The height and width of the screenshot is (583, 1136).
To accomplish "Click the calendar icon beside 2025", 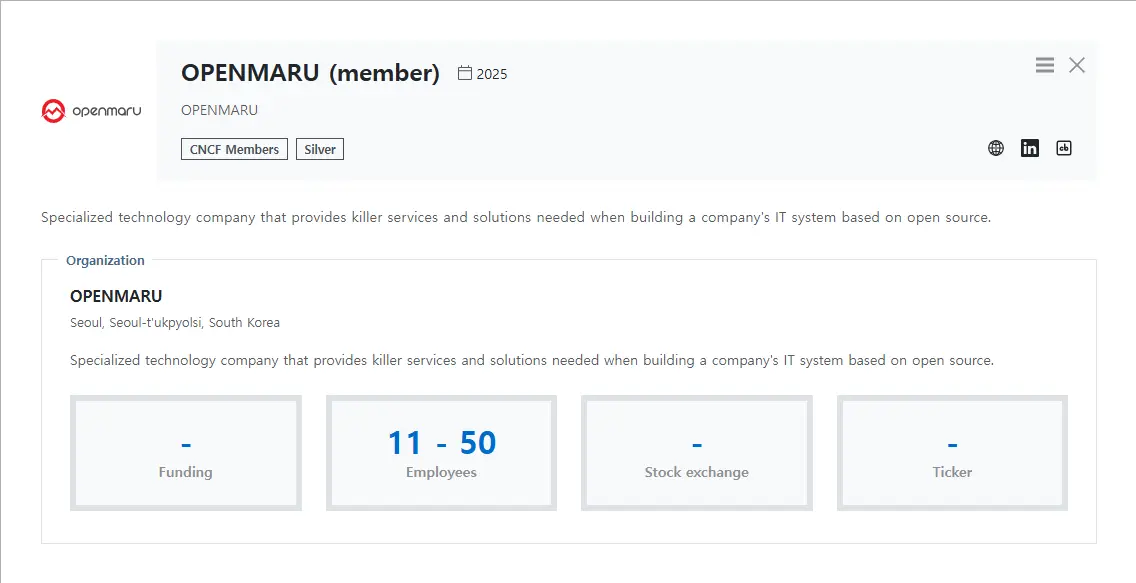I will 465,73.
